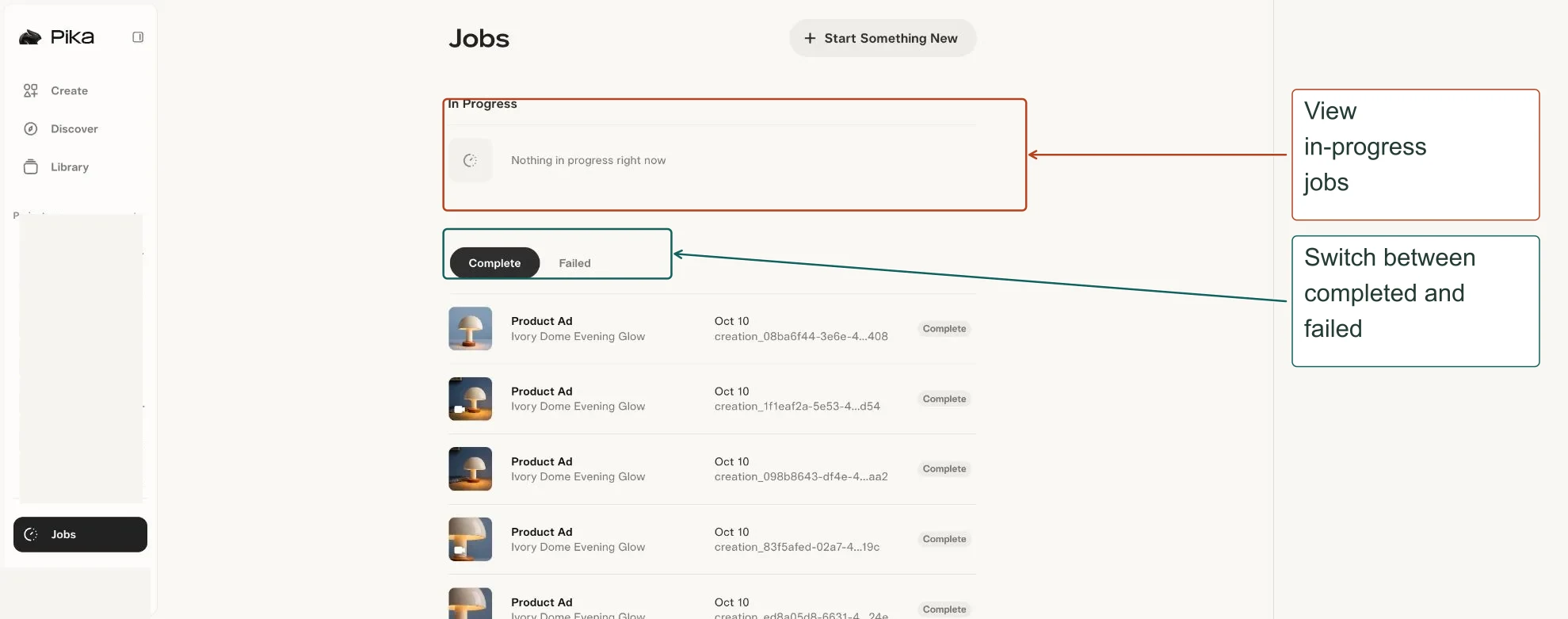1568x619 pixels.
Task: Click the Jobs page heading
Action: [479, 39]
